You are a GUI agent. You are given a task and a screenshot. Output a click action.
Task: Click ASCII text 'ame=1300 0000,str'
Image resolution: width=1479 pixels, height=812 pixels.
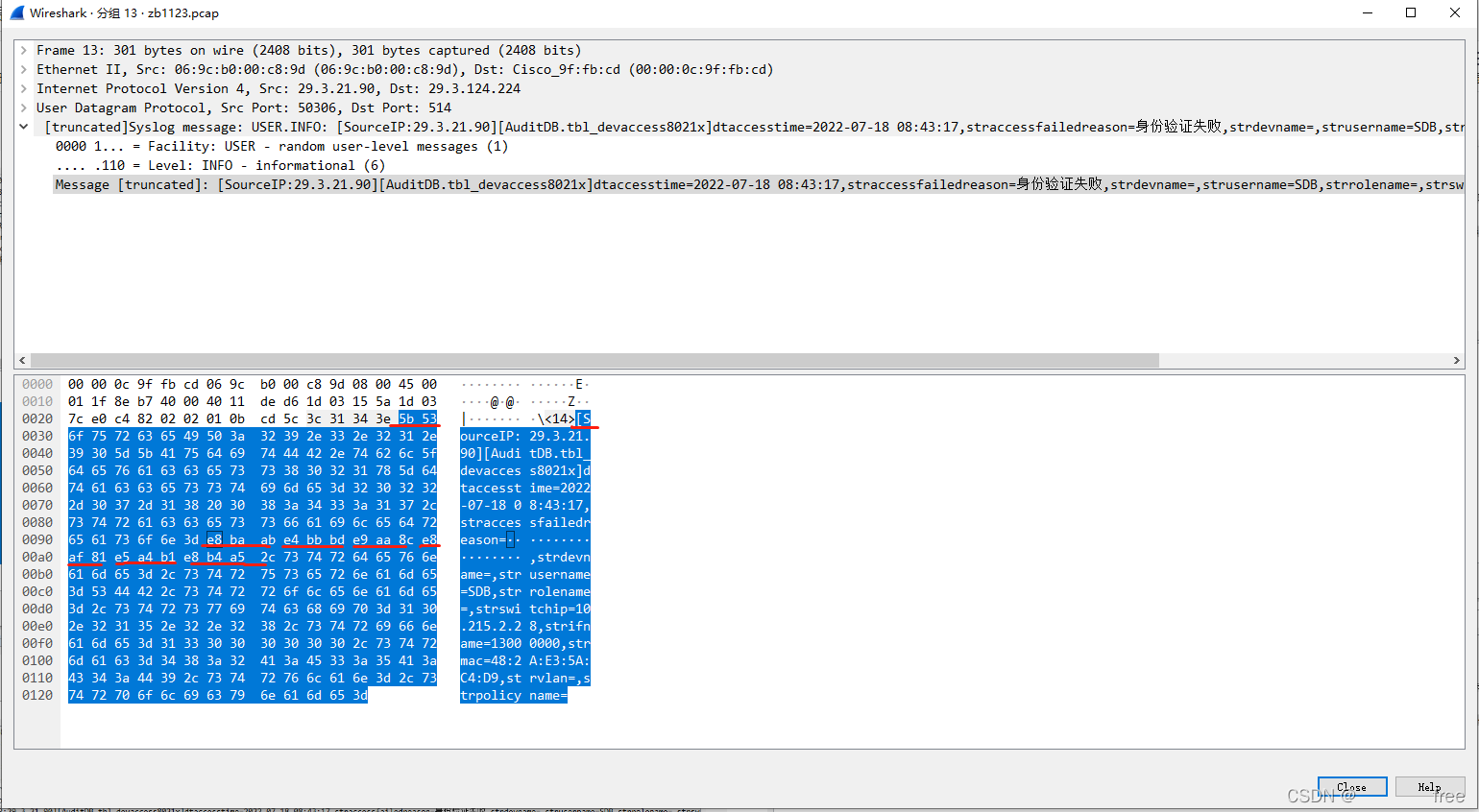tap(525, 643)
